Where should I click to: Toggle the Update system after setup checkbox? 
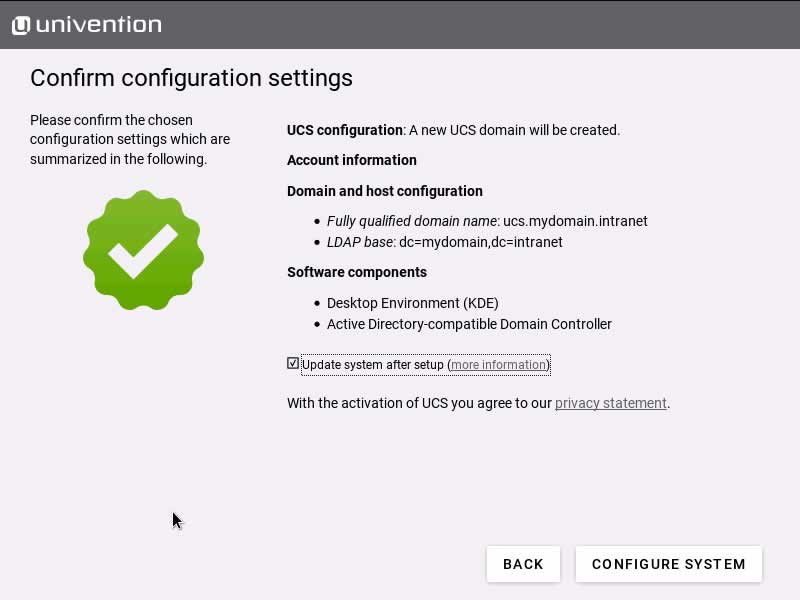pos(293,364)
